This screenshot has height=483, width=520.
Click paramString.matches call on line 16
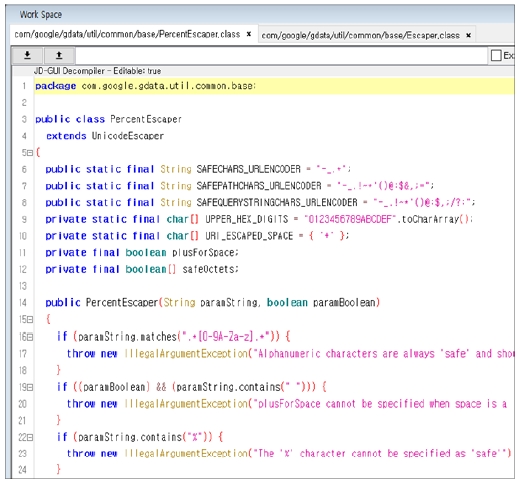pyautogui.click(x=127, y=337)
